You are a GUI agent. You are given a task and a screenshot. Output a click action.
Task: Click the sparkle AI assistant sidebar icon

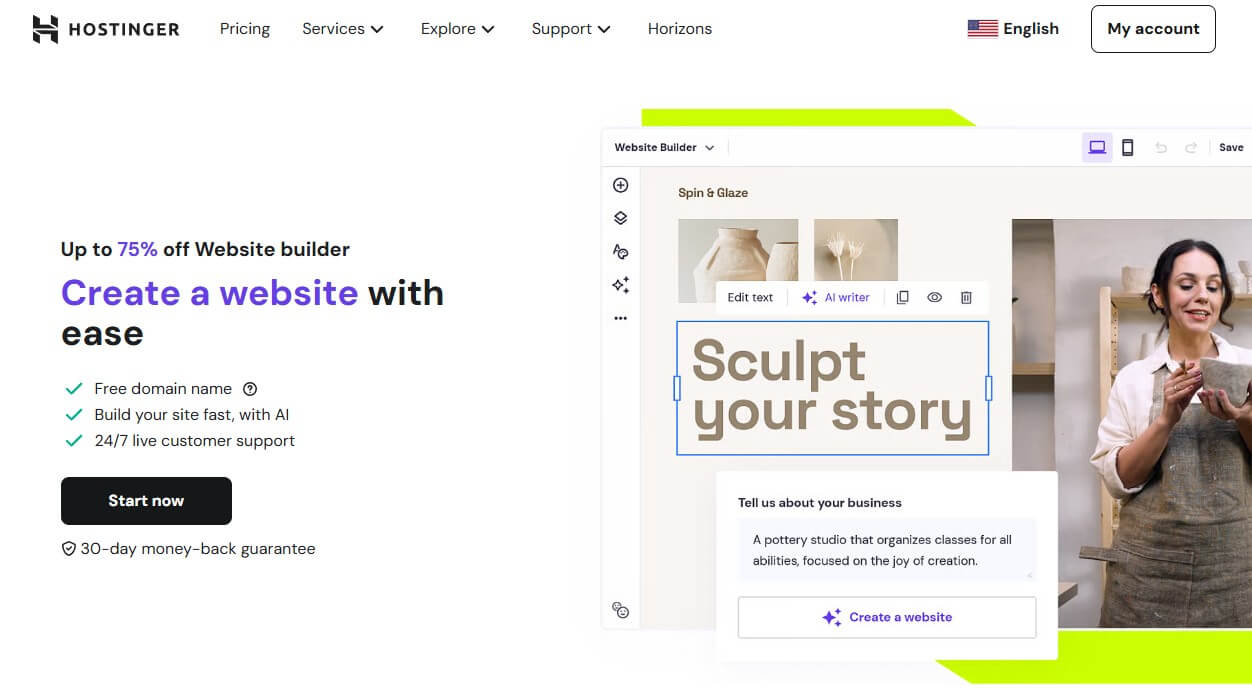coord(620,285)
